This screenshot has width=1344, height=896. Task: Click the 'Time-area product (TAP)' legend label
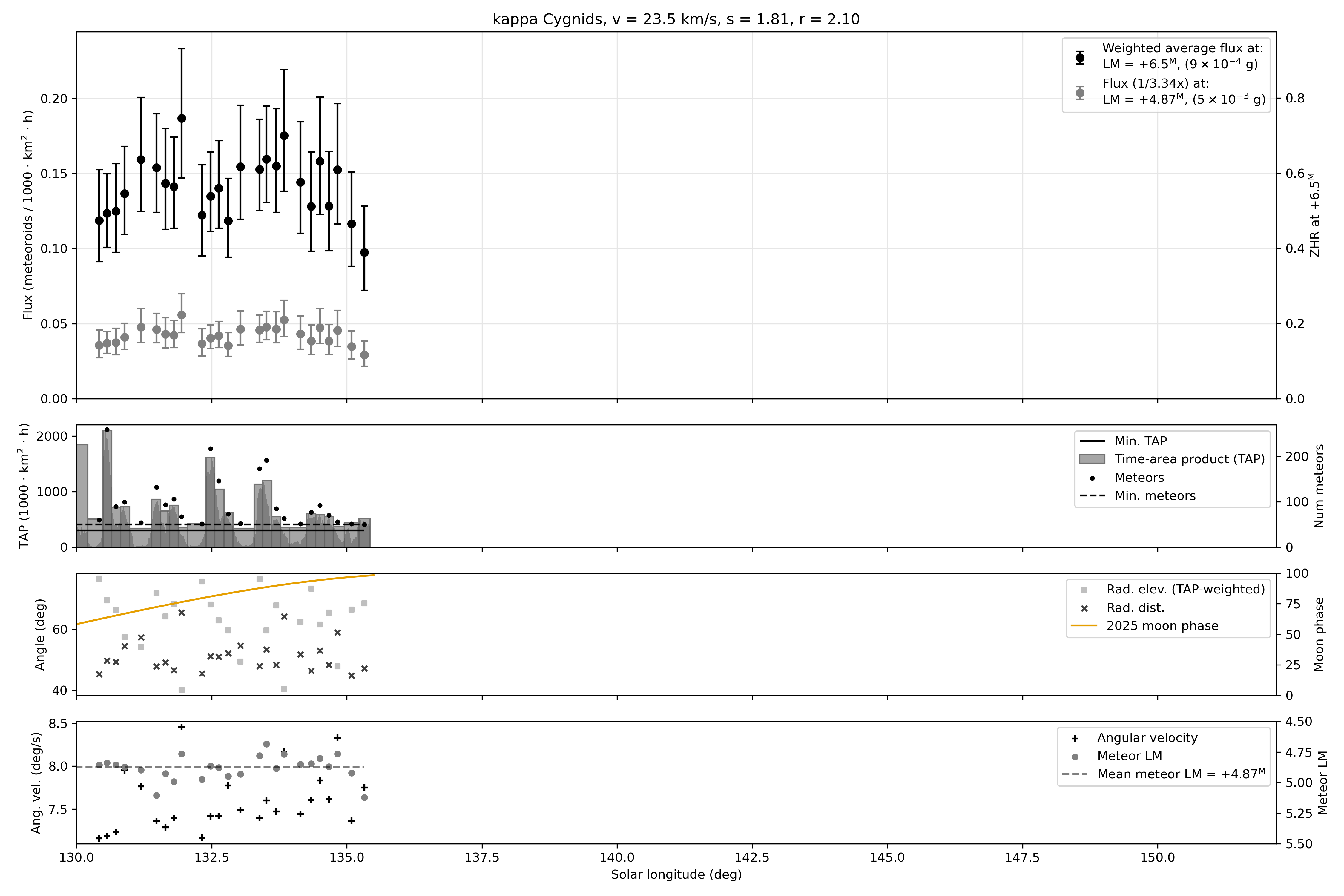click(x=1190, y=459)
